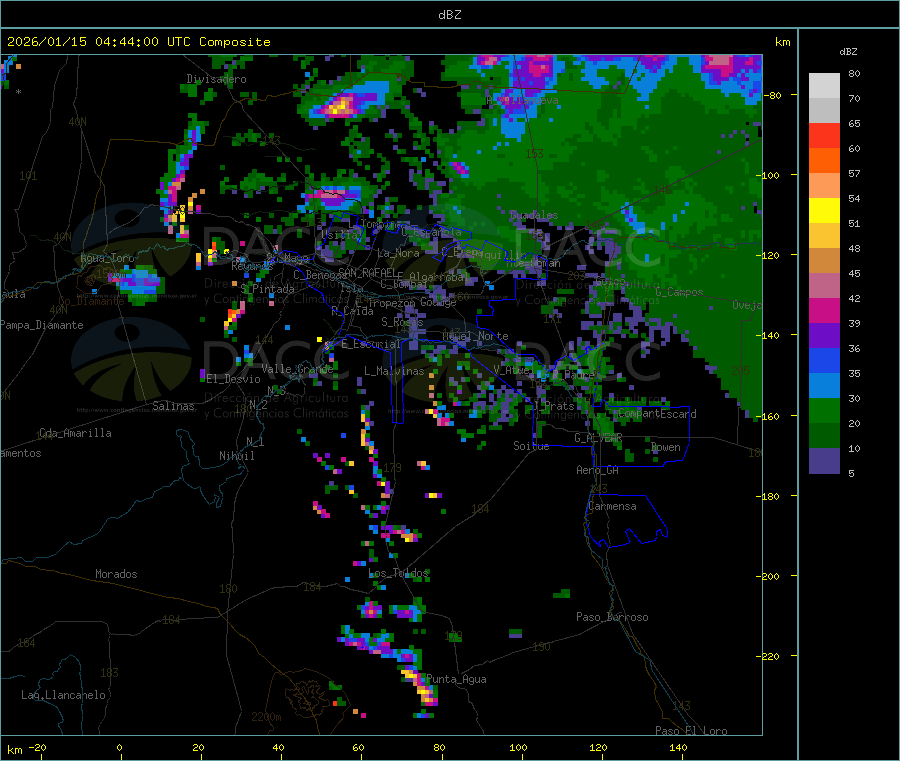Click the 'L_Malvinas' place label
This screenshot has height=761, width=900.
394,371
